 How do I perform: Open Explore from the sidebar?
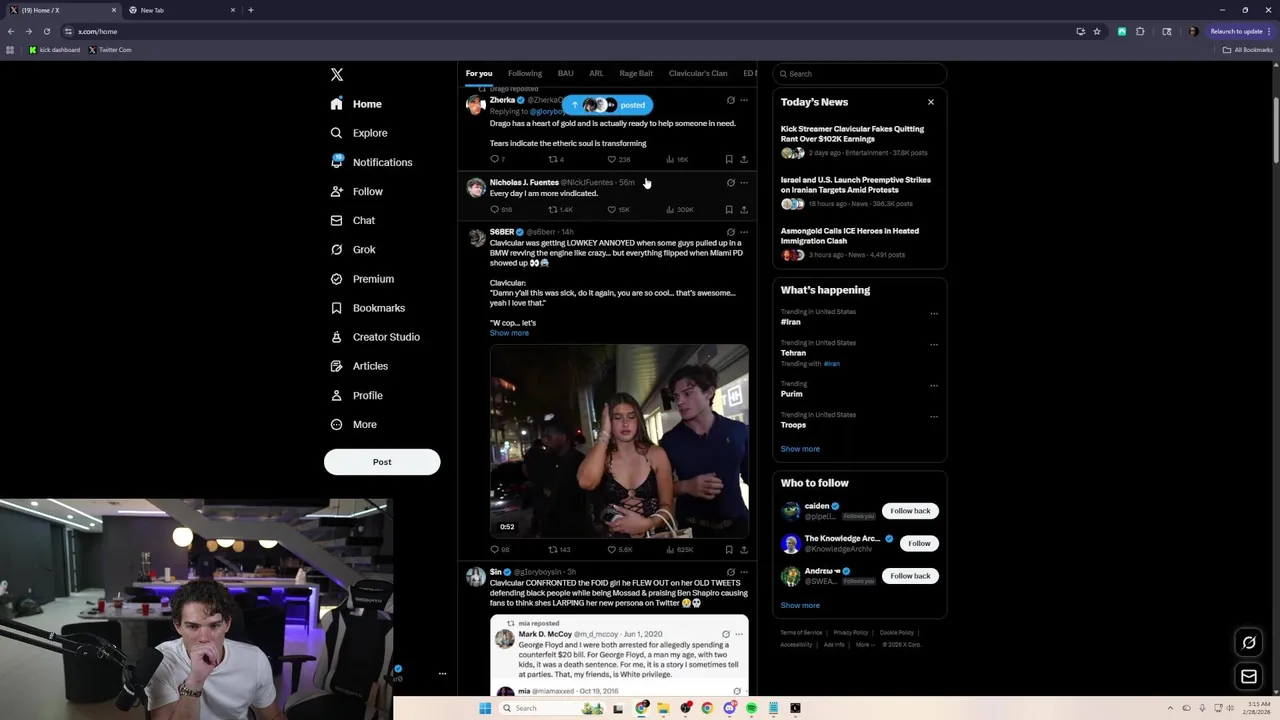pyautogui.click(x=359, y=133)
